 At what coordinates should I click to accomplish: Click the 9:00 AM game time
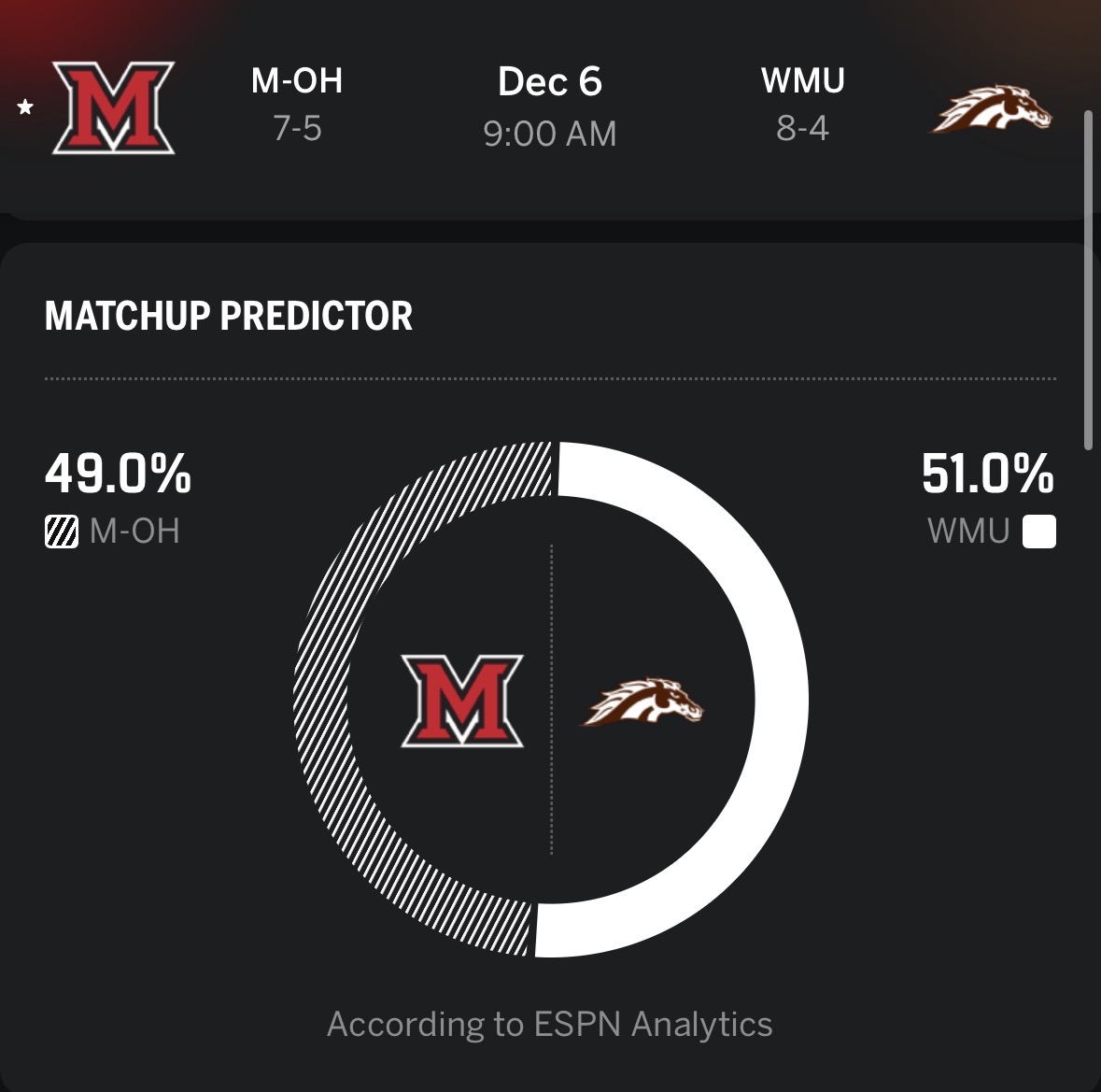click(550, 134)
